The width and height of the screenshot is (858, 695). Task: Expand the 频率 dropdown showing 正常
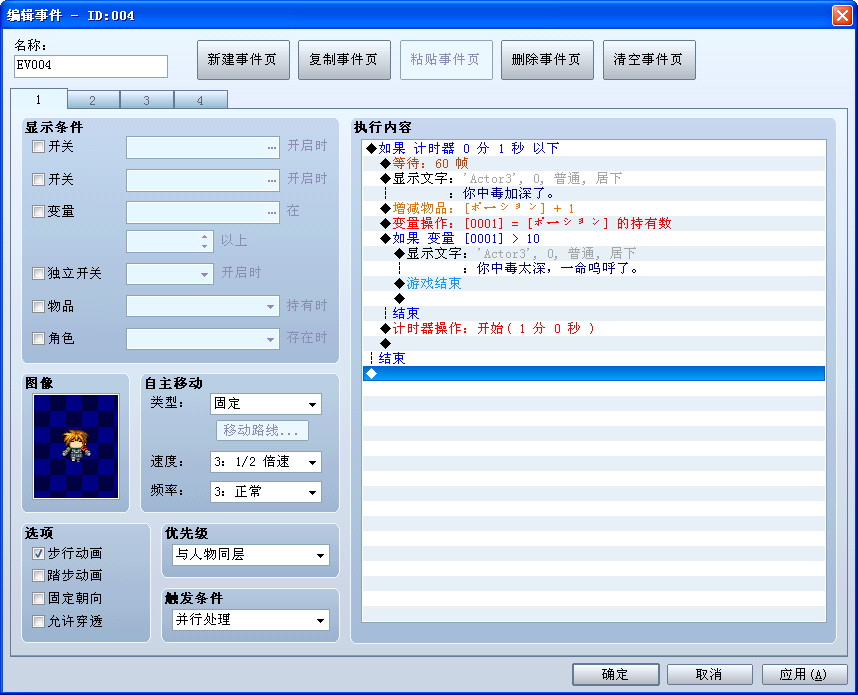266,492
